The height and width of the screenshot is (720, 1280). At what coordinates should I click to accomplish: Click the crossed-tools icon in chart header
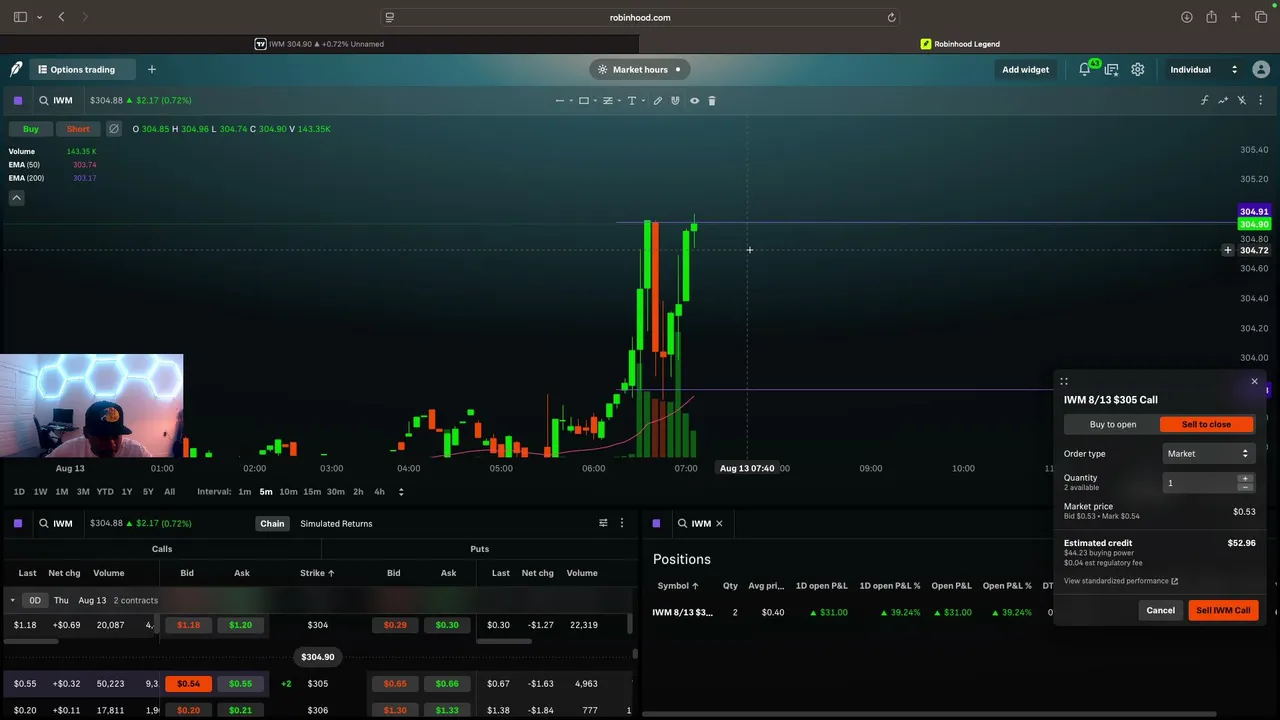pyautogui.click(x=1242, y=100)
